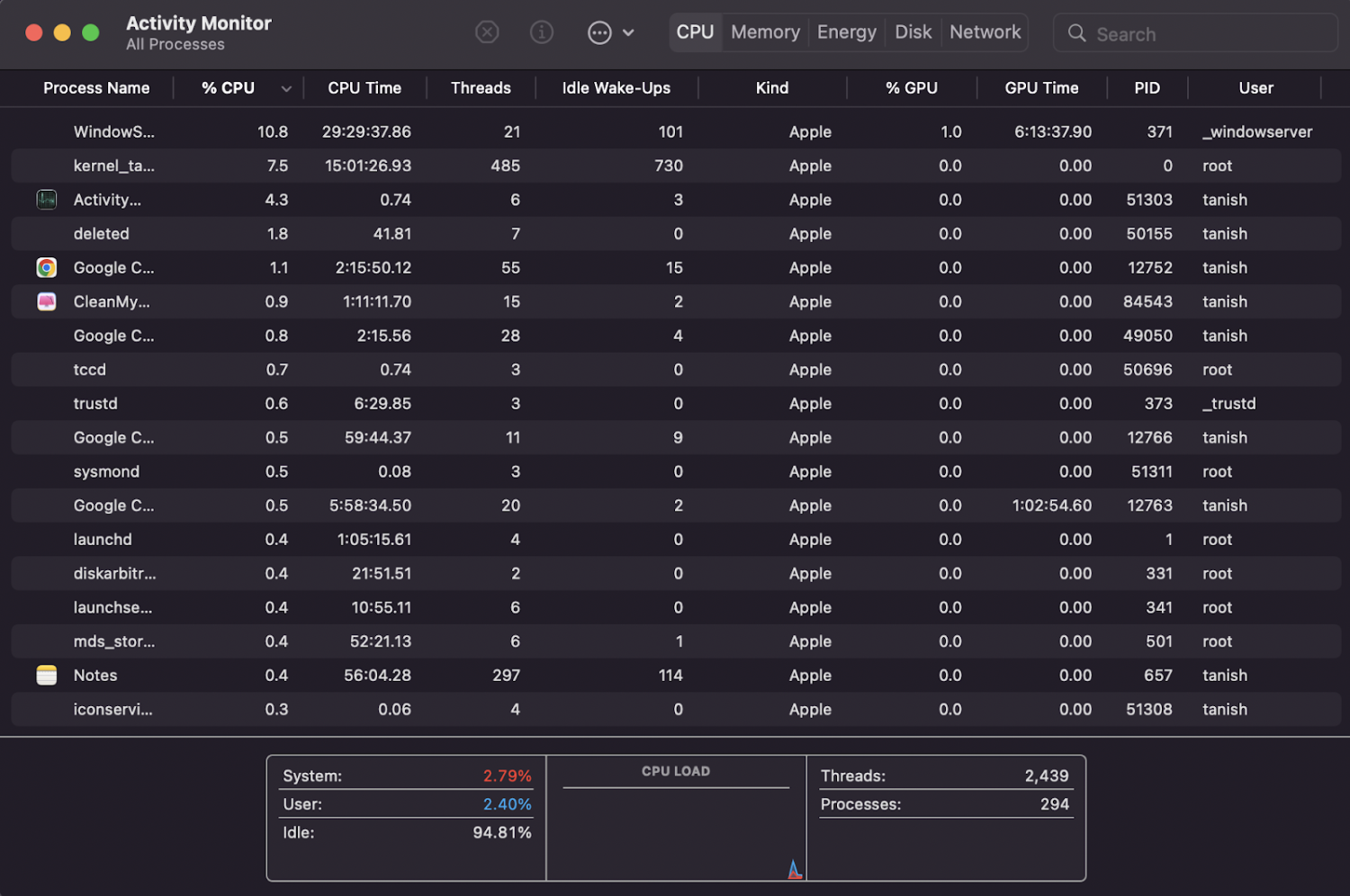Sort processes by CPU Time header
1350x896 pixels.
(x=364, y=88)
